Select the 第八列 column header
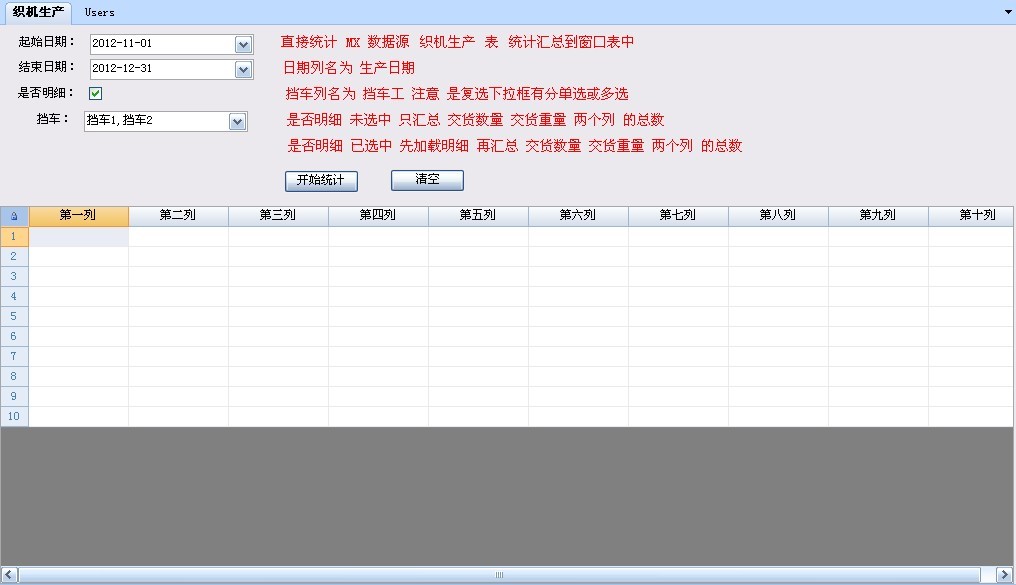The image size is (1016, 585). pyautogui.click(x=778, y=216)
